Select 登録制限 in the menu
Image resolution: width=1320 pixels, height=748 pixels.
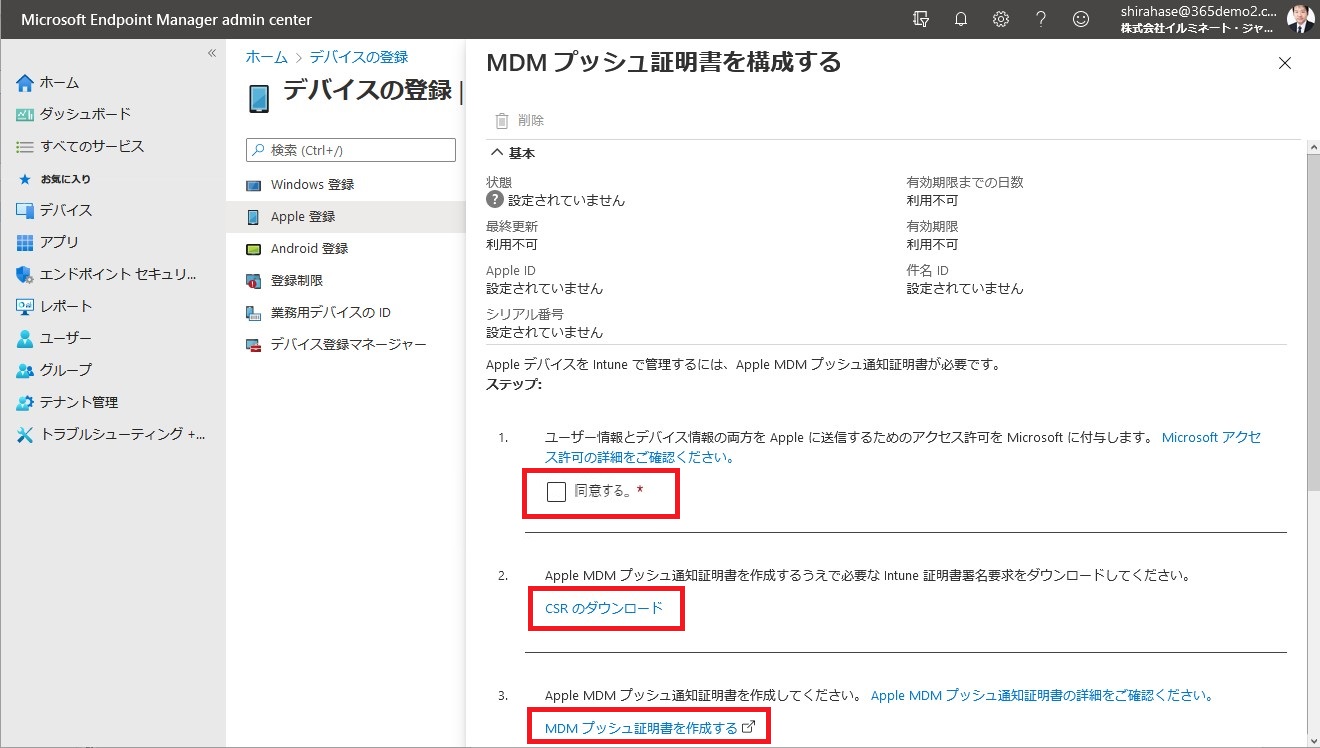[x=346, y=281]
